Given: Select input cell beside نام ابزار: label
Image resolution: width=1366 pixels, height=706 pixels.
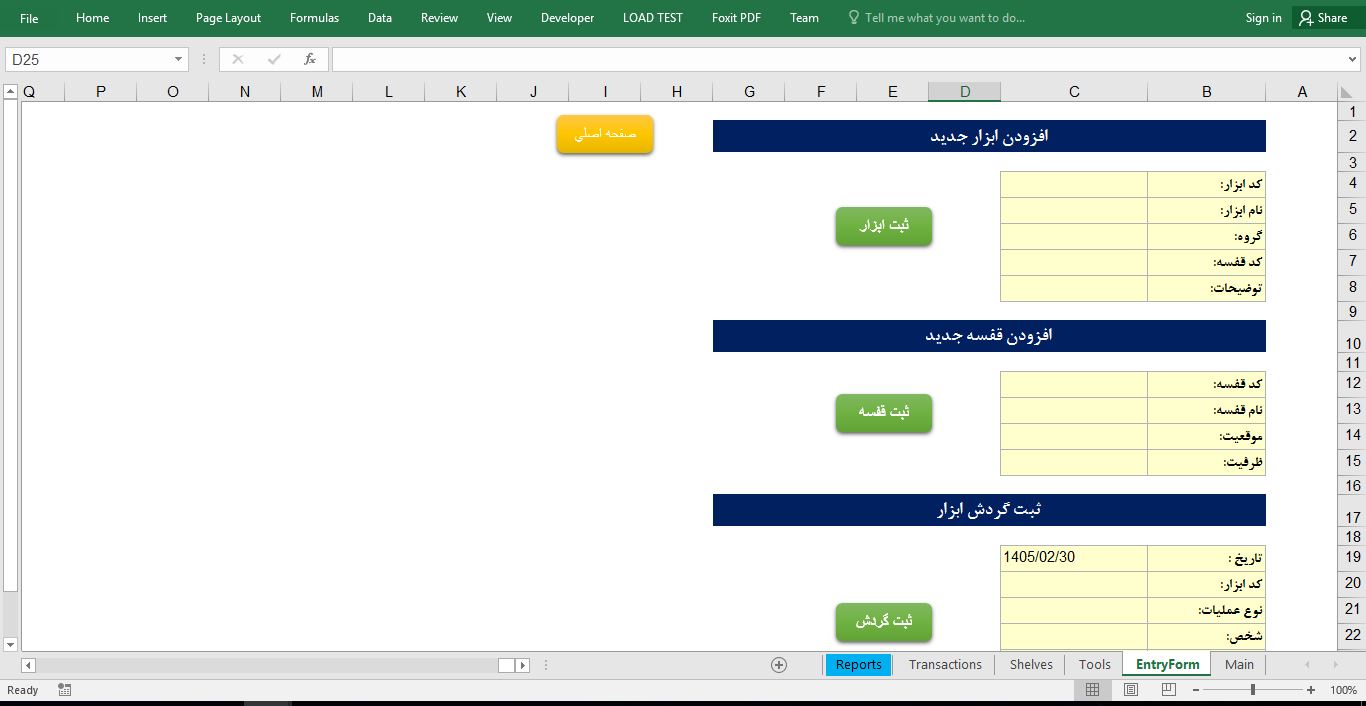Looking at the screenshot, I should coord(1074,210).
